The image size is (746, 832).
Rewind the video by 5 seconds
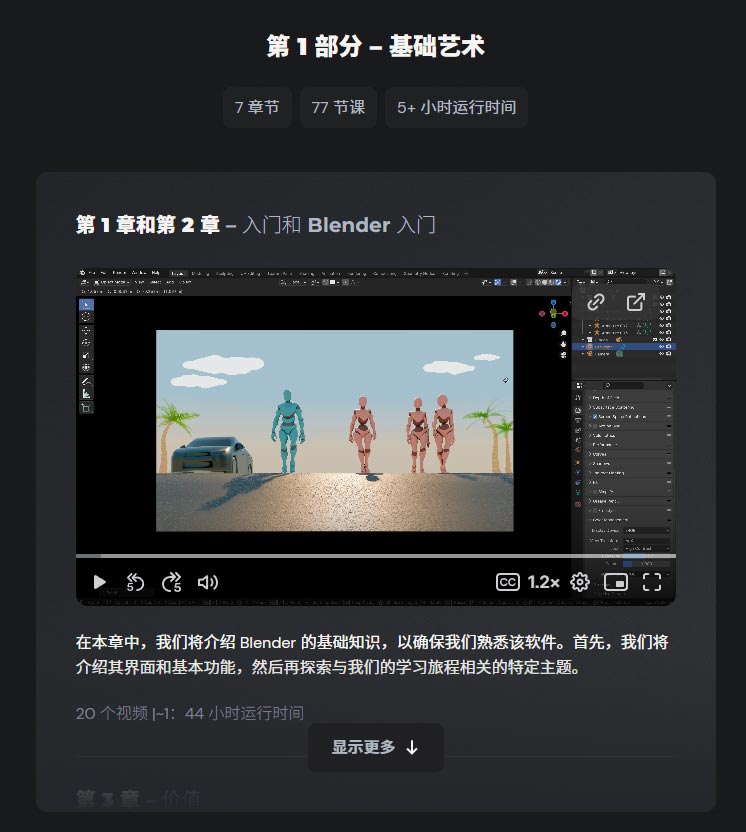pyautogui.click(x=135, y=582)
